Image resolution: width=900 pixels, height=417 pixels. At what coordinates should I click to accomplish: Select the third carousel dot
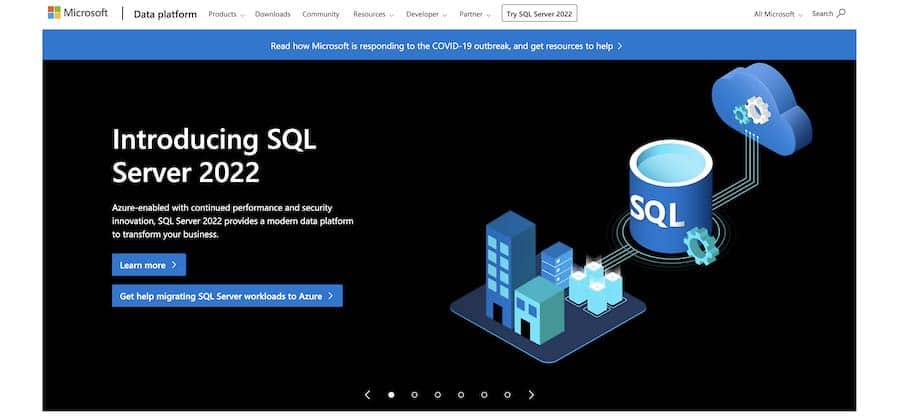[438, 395]
